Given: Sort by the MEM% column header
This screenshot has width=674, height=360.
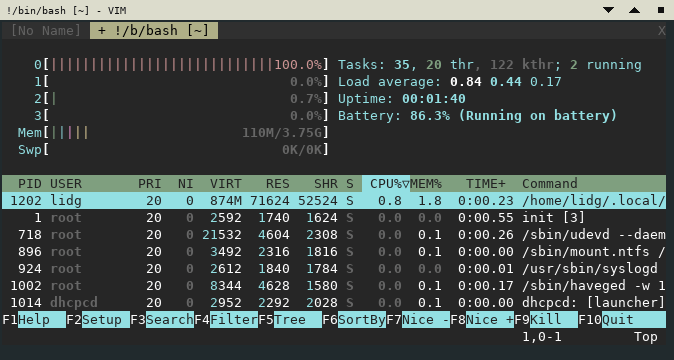Looking at the screenshot, I should (x=426, y=184).
